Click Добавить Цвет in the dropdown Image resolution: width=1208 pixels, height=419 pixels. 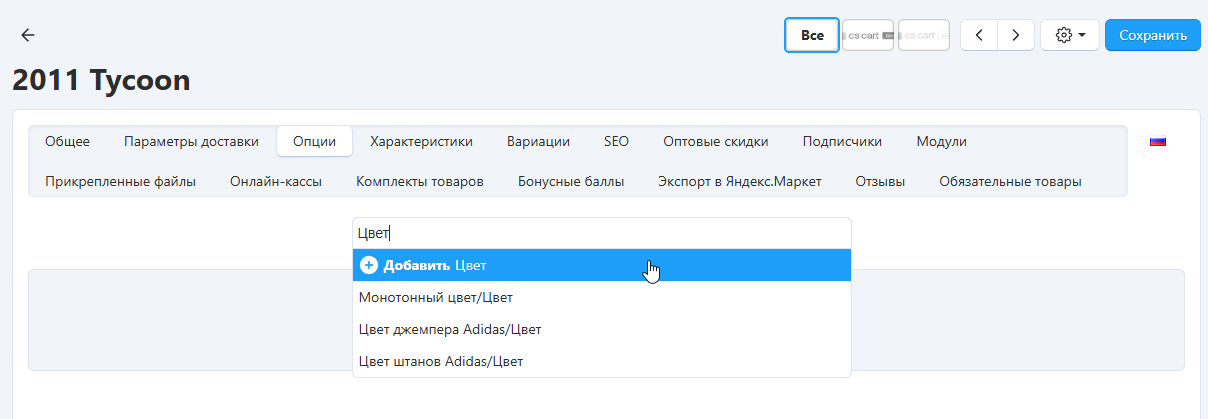601,265
